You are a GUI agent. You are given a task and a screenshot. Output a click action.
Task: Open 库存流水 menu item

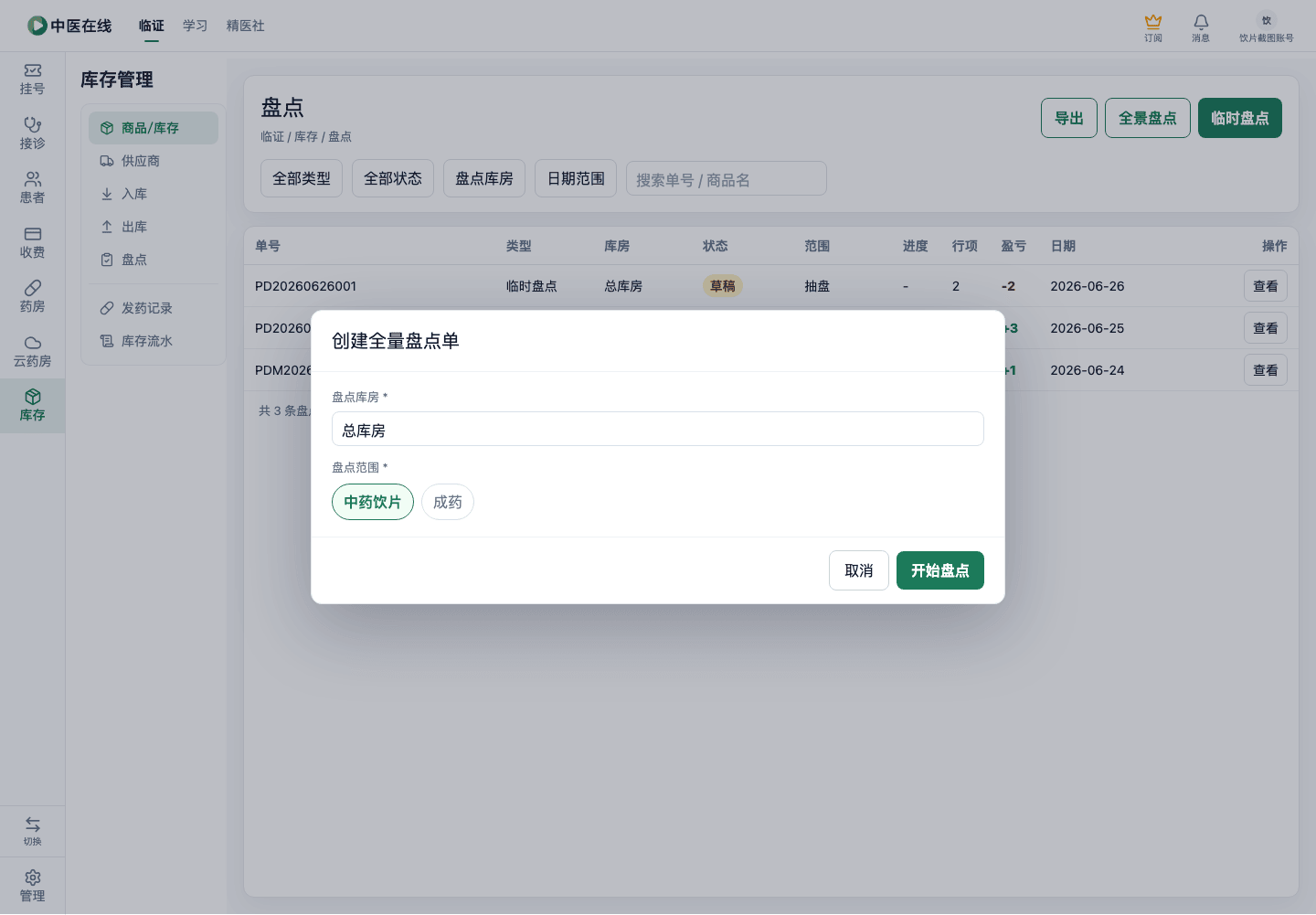pos(154,341)
